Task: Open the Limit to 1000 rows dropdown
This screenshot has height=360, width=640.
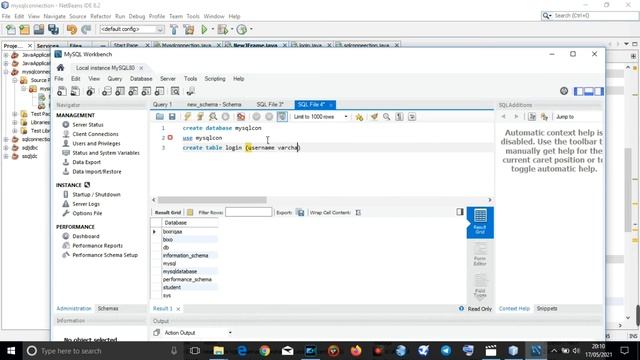Action: click(x=320, y=117)
